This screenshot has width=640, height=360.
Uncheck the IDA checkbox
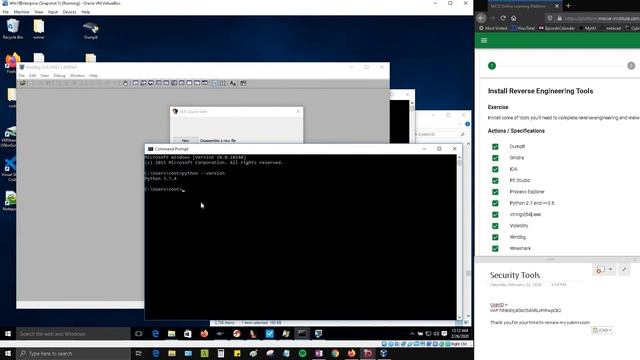click(x=495, y=169)
